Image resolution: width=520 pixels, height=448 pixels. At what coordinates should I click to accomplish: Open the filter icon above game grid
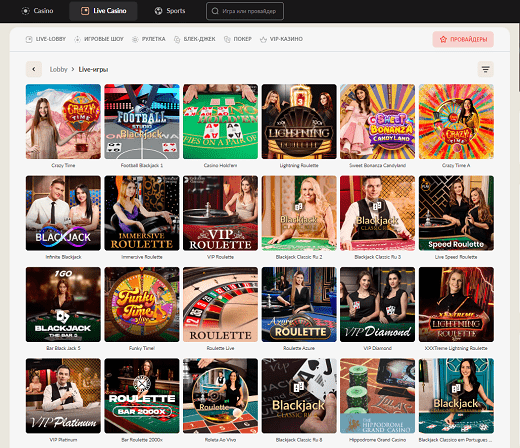[x=485, y=69]
